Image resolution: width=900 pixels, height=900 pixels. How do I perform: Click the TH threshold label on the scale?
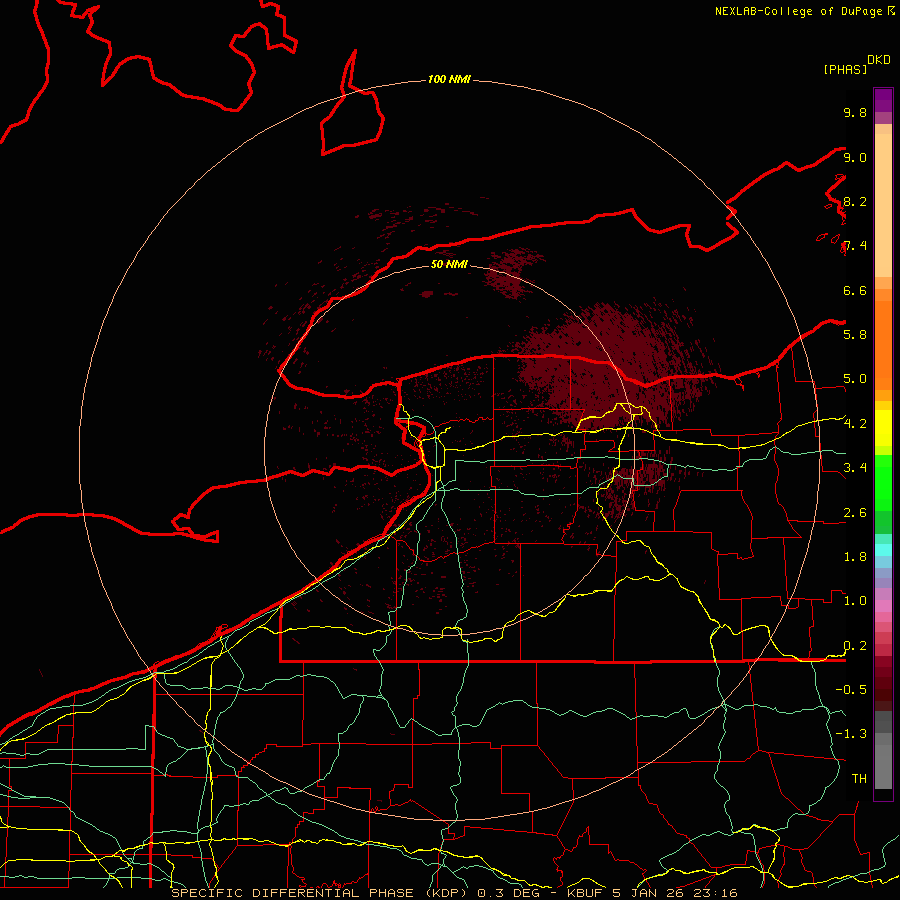coord(859,779)
